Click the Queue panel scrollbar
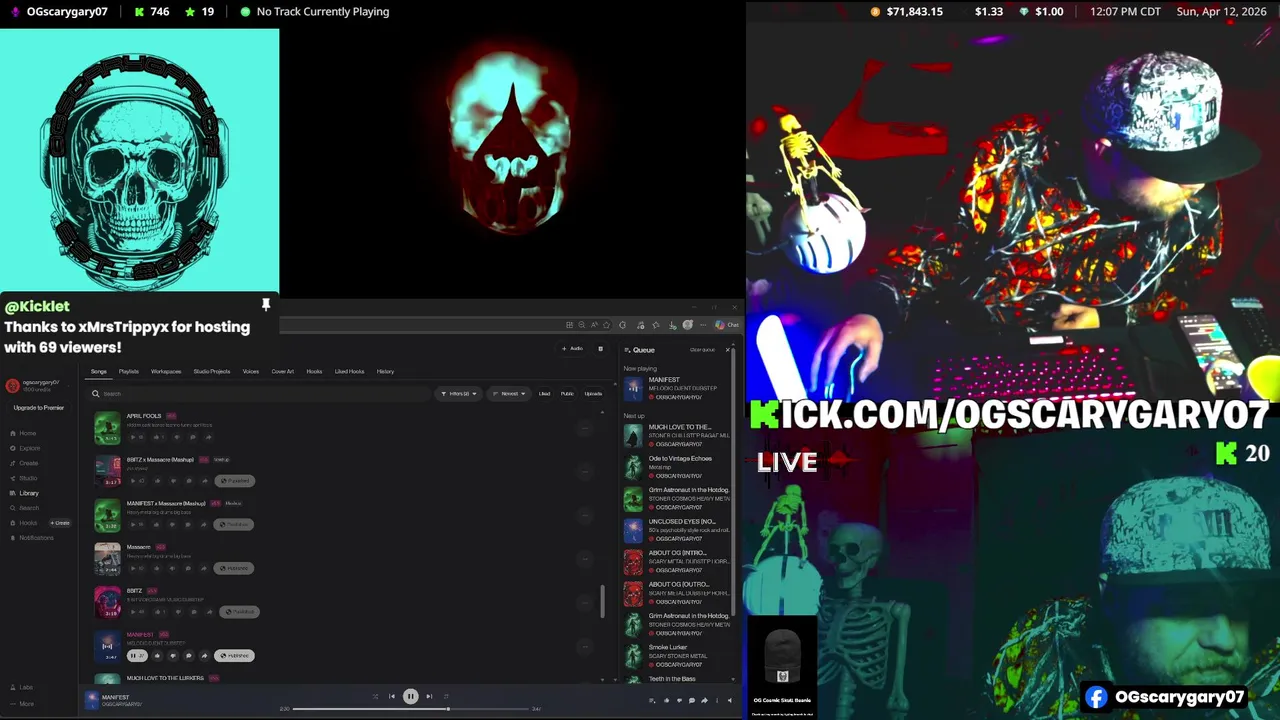1280x720 pixels. coord(735,480)
